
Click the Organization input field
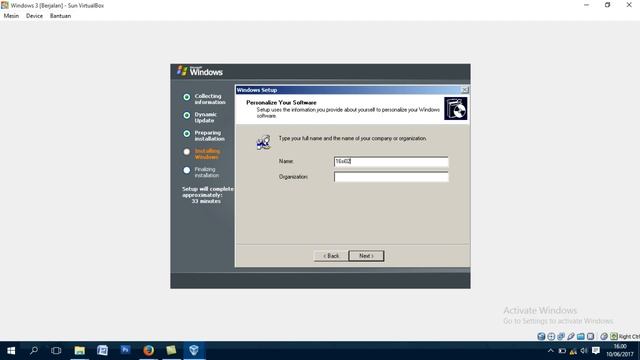[x=391, y=177]
